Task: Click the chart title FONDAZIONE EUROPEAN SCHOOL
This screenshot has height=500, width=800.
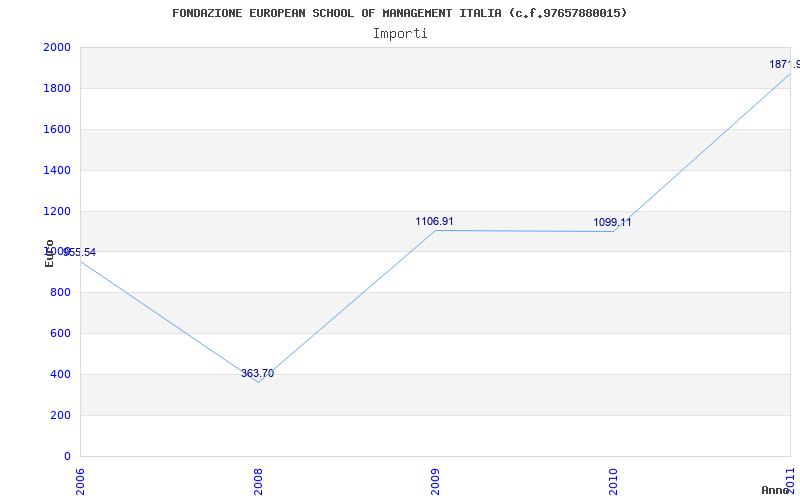Action: click(x=400, y=13)
